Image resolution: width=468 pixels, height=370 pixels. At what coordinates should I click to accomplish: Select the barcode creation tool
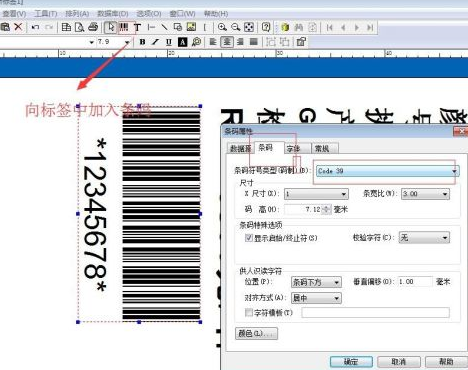(124, 27)
